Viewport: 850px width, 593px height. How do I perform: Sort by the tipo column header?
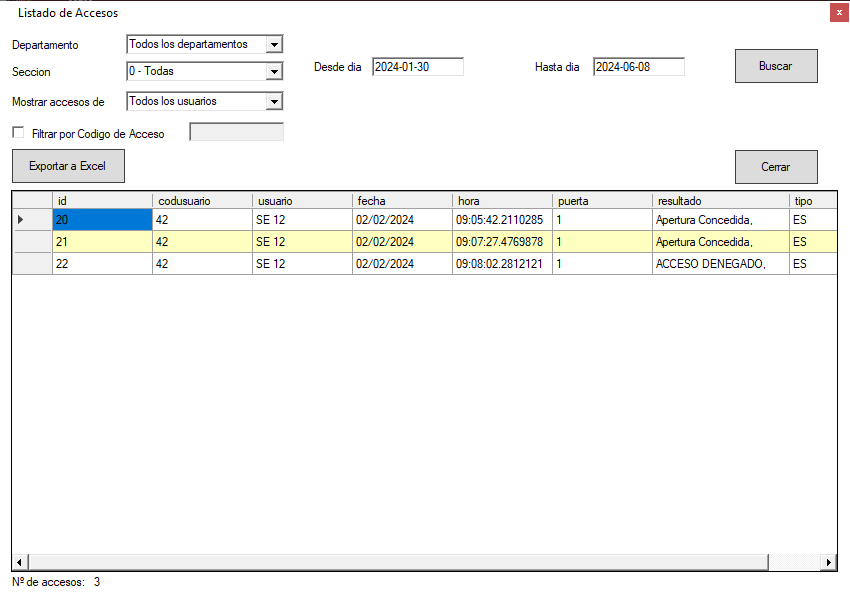pos(813,201)
